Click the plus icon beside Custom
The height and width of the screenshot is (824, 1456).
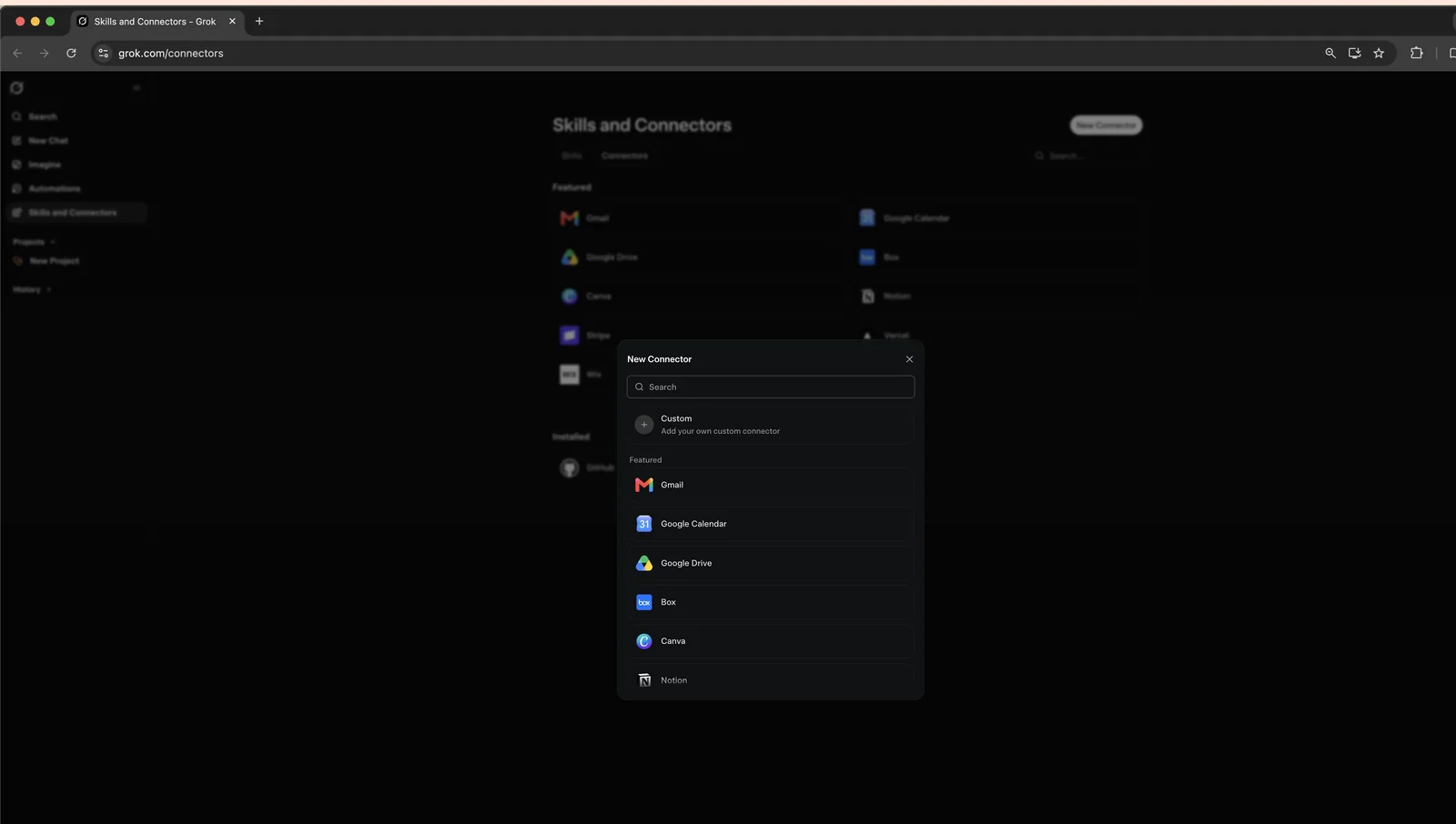coord(644,425)
